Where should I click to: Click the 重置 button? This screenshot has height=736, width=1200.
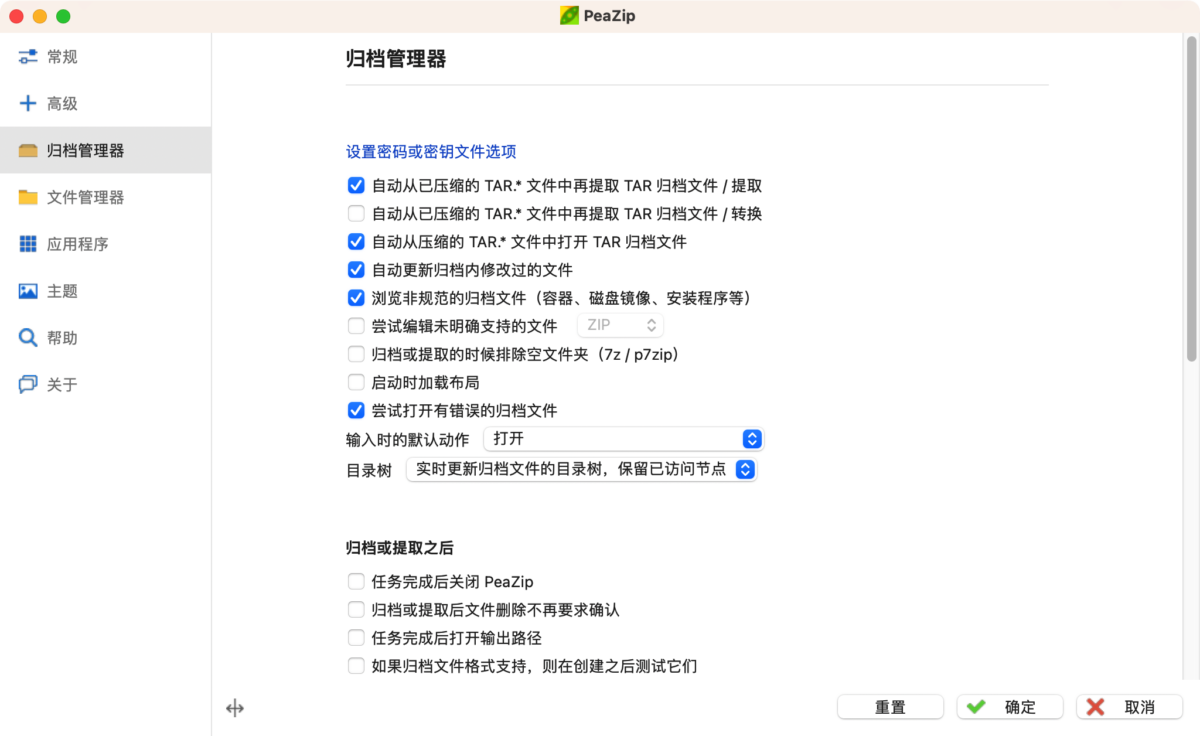tap(890, 707)
